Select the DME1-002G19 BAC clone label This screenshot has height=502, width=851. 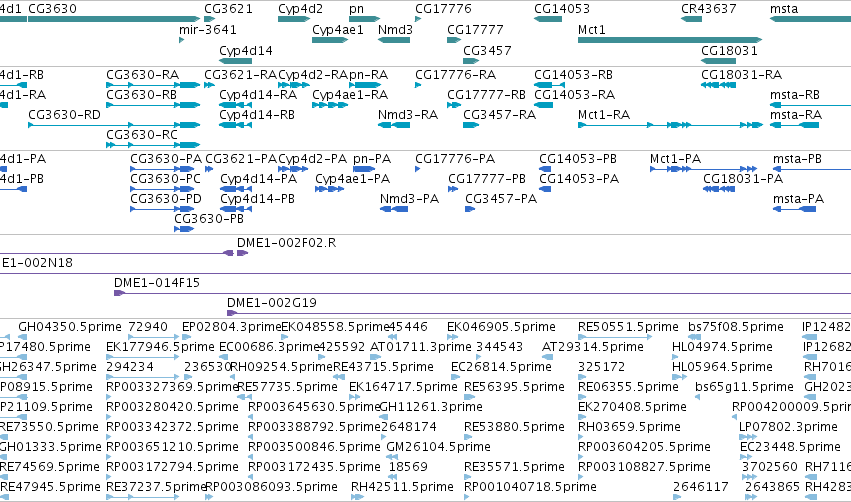272,303
